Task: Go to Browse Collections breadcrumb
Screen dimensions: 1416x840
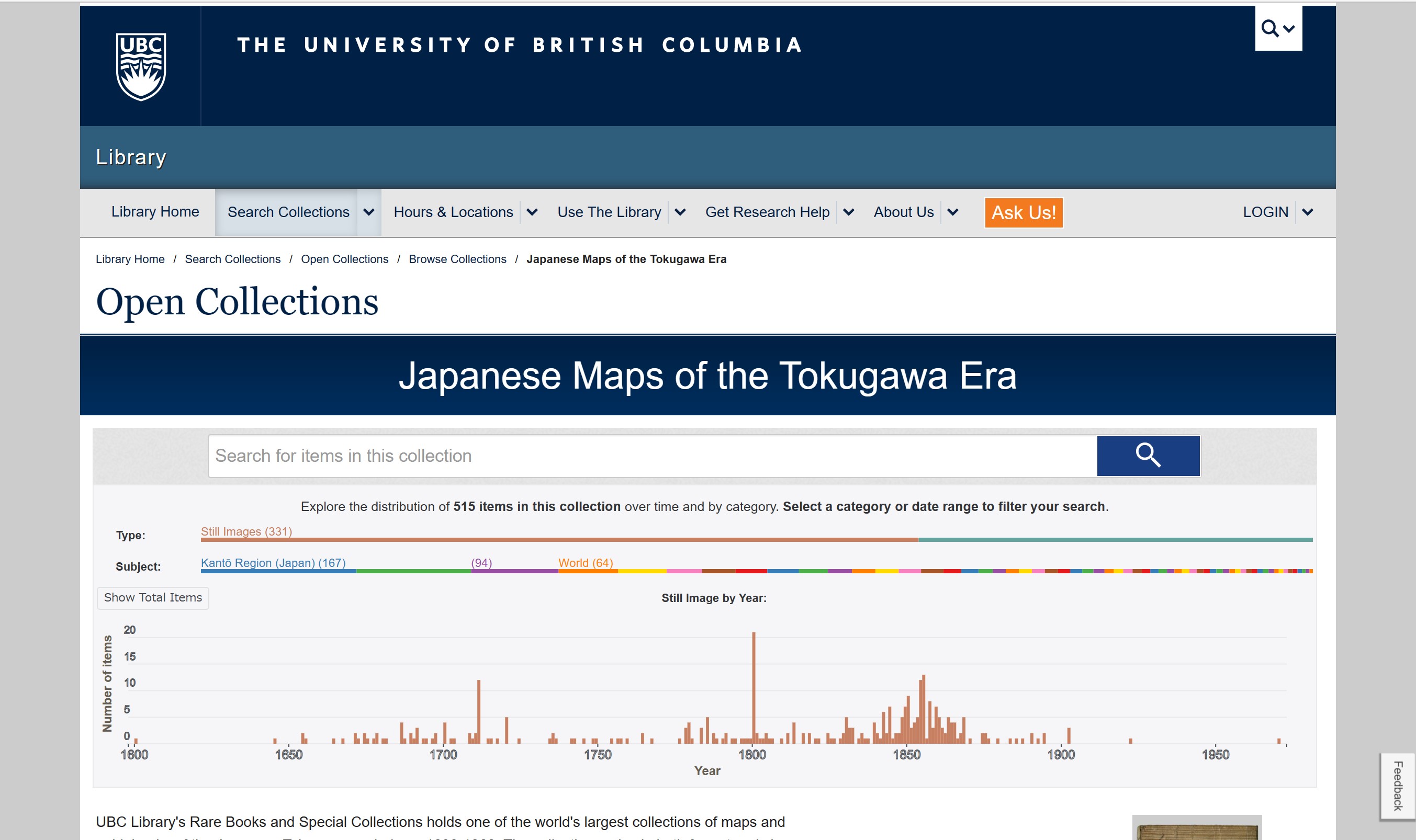Action: (x=457, y=259)
